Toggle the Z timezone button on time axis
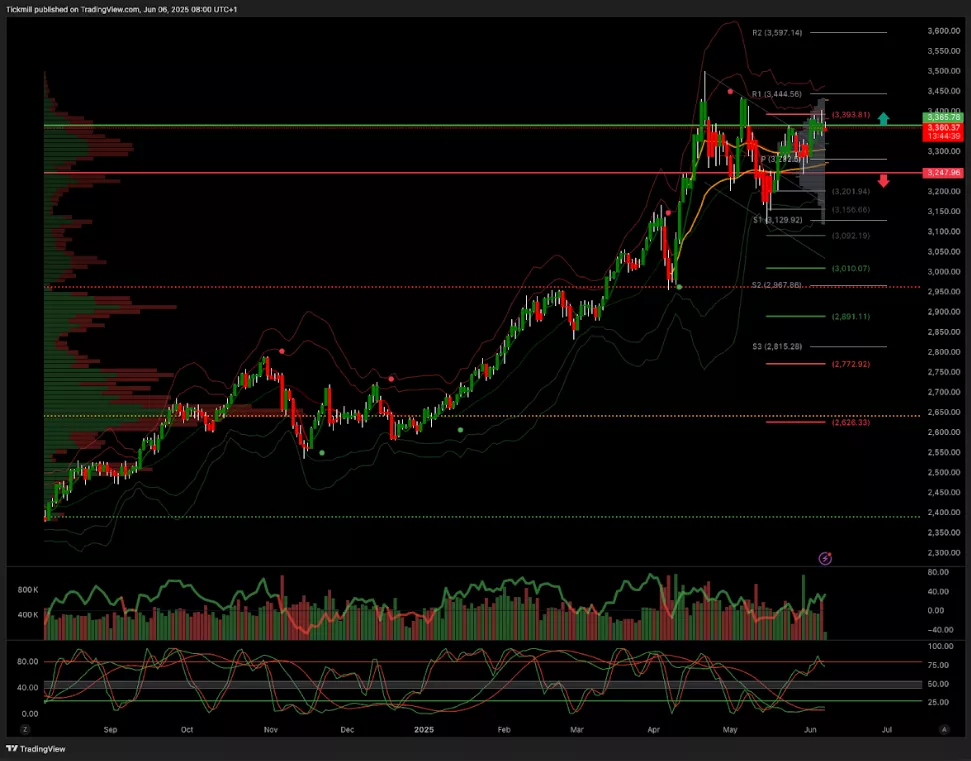 (x=22, y=730)
